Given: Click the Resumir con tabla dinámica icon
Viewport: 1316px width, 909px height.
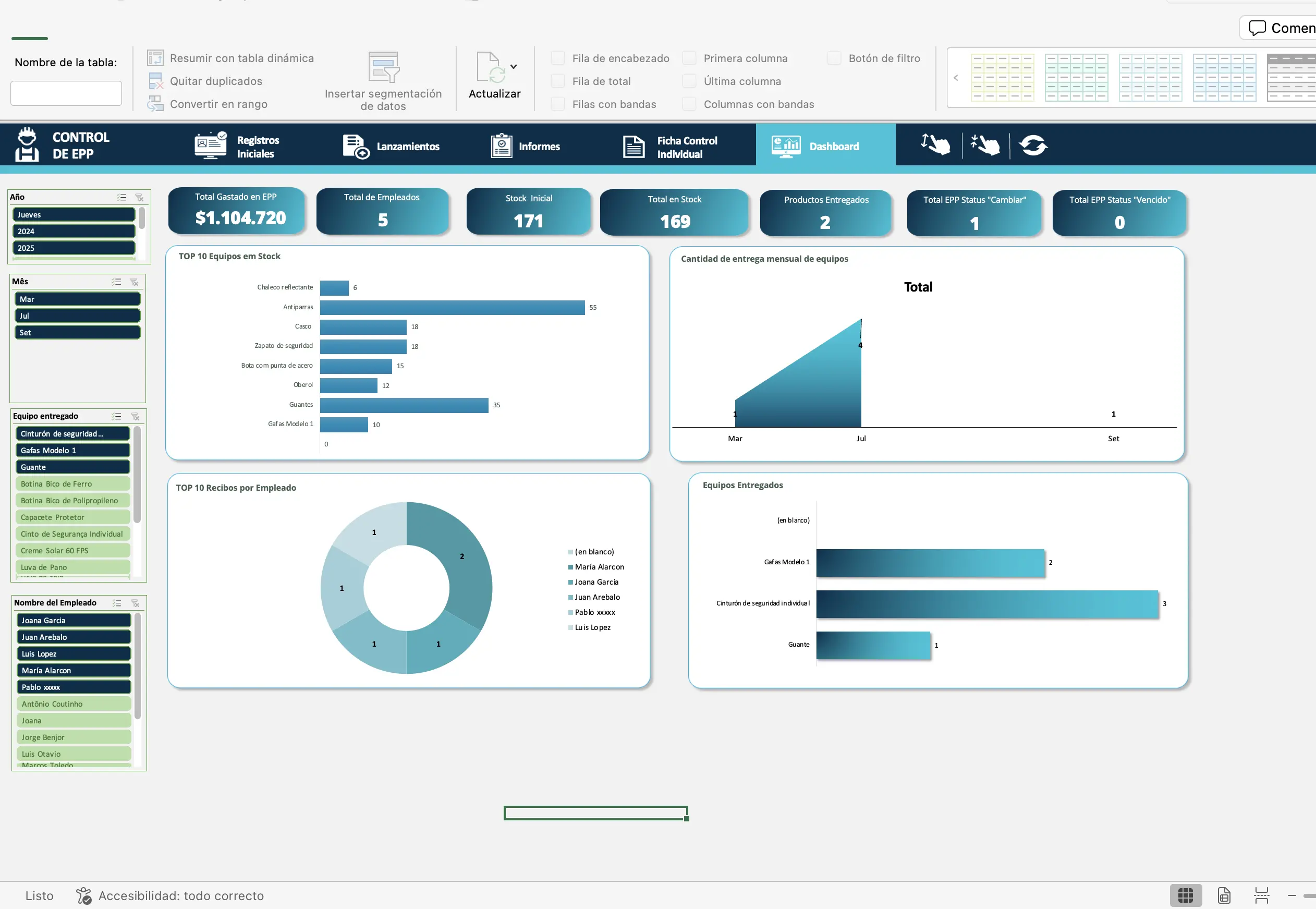Looking at the screenshot, I should [x=155, y=58].
